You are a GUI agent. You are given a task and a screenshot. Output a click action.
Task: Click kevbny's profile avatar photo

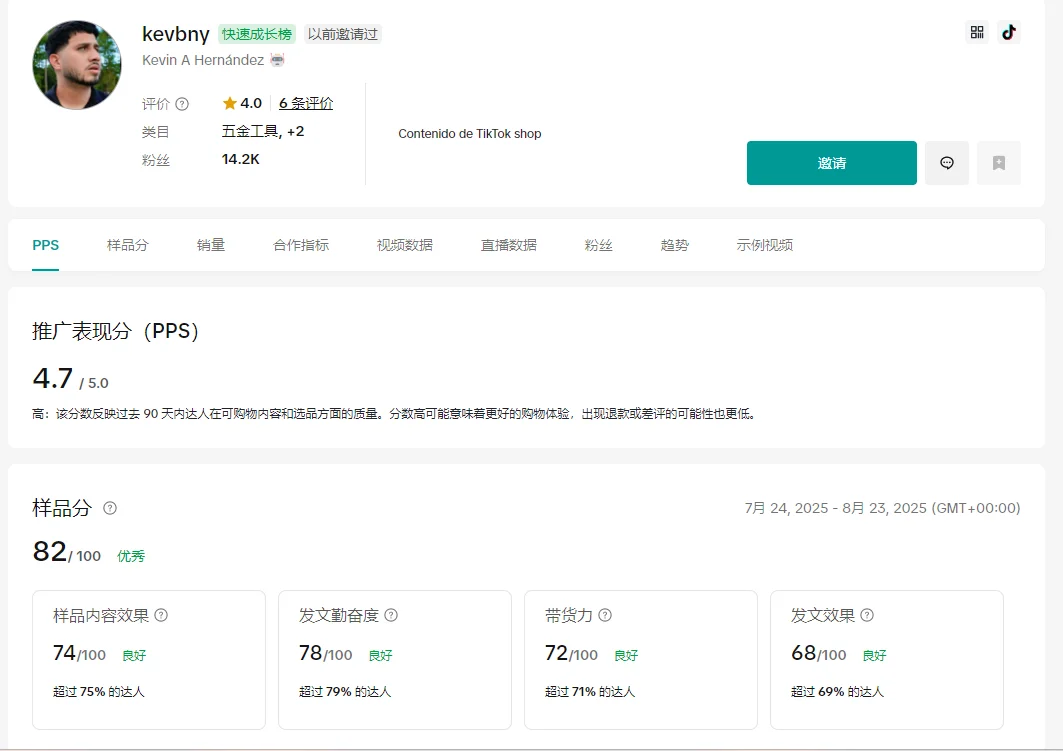click(76, 64)
